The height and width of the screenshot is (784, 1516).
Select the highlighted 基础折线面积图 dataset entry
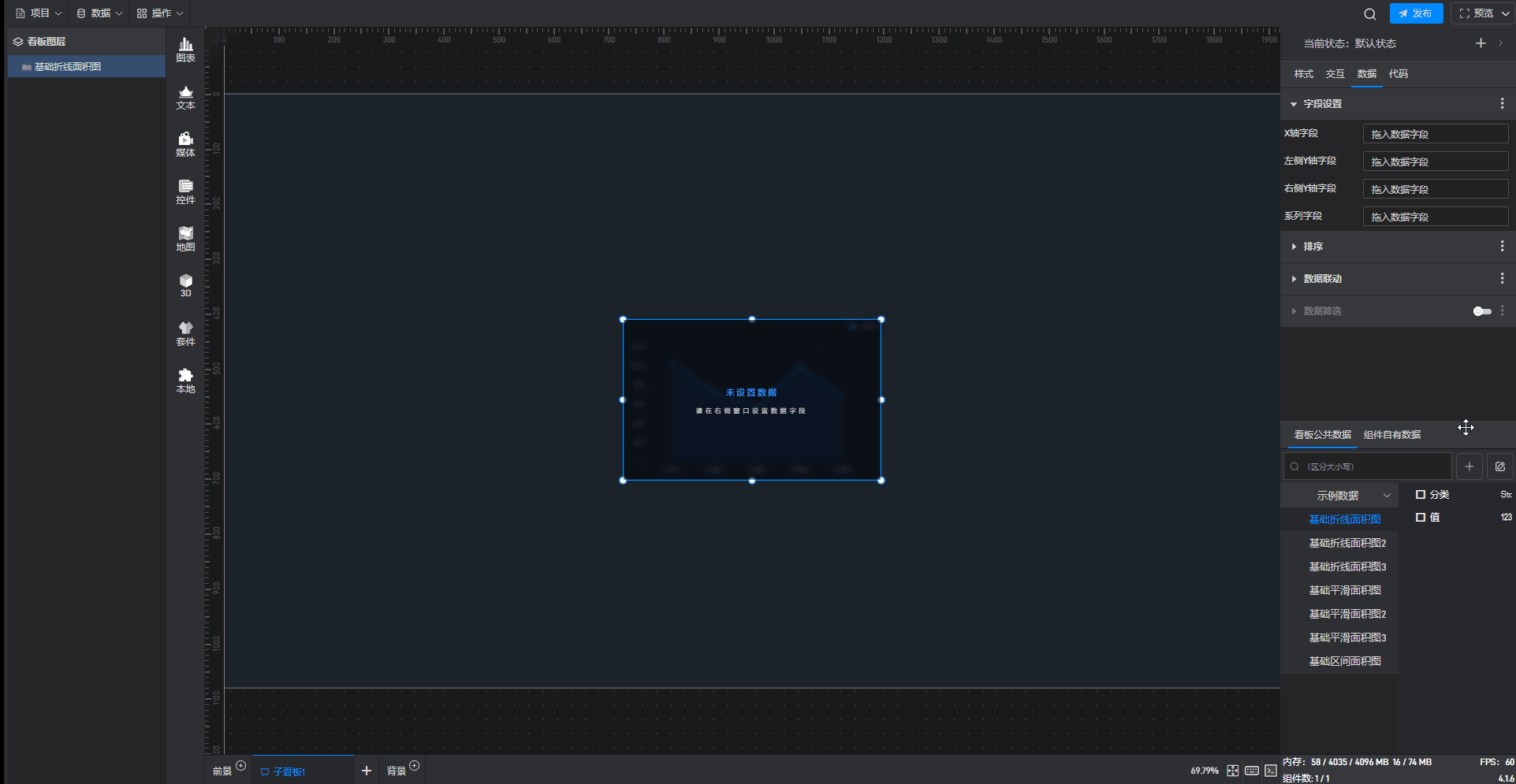point(1345,519)
